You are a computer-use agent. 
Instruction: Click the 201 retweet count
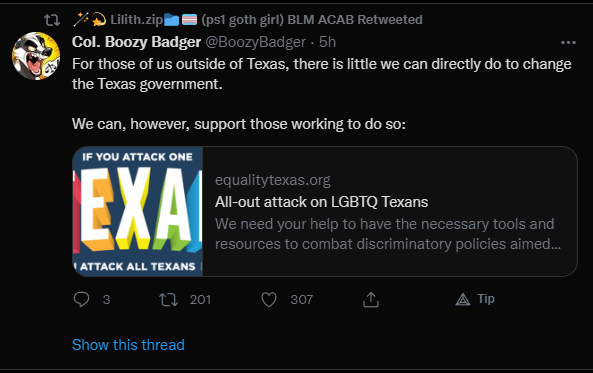coord(200,300)
